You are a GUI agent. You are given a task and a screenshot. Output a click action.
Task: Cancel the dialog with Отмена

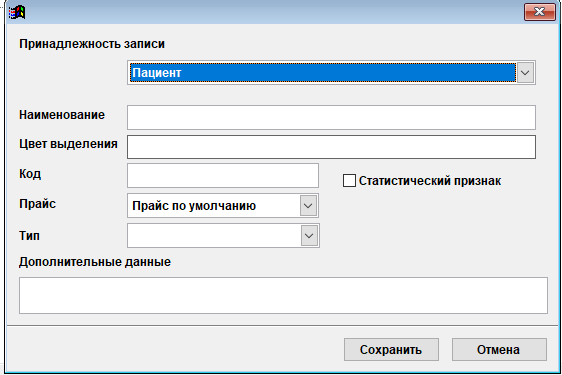(499, 350)
